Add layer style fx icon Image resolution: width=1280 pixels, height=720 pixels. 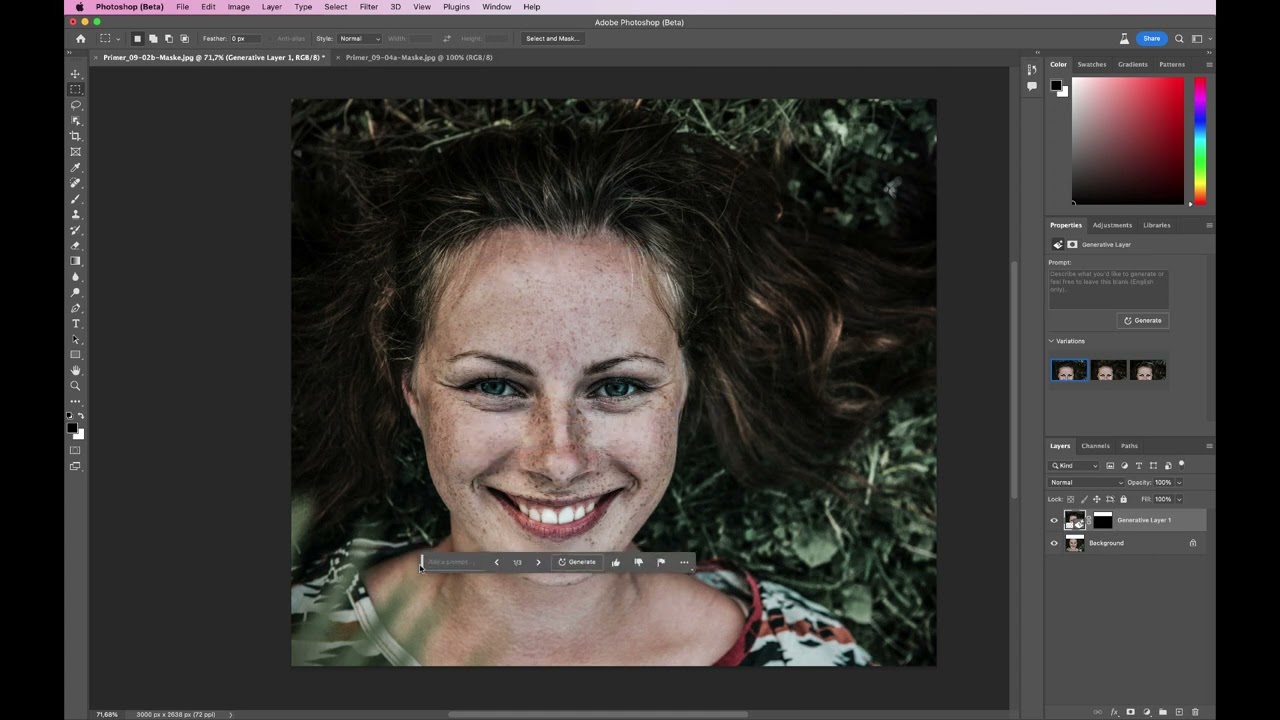click(1114, 712)
